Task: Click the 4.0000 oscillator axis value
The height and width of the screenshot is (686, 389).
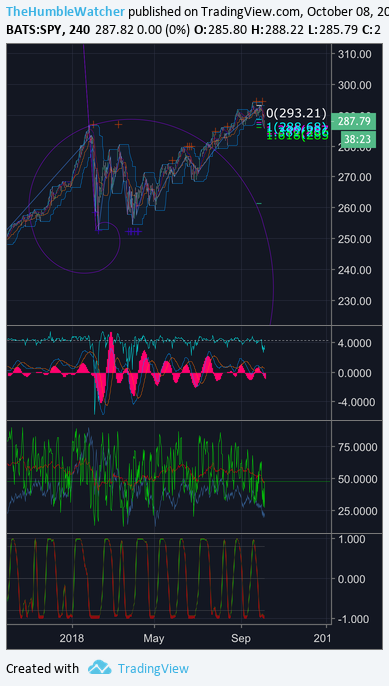Action: 357,343
